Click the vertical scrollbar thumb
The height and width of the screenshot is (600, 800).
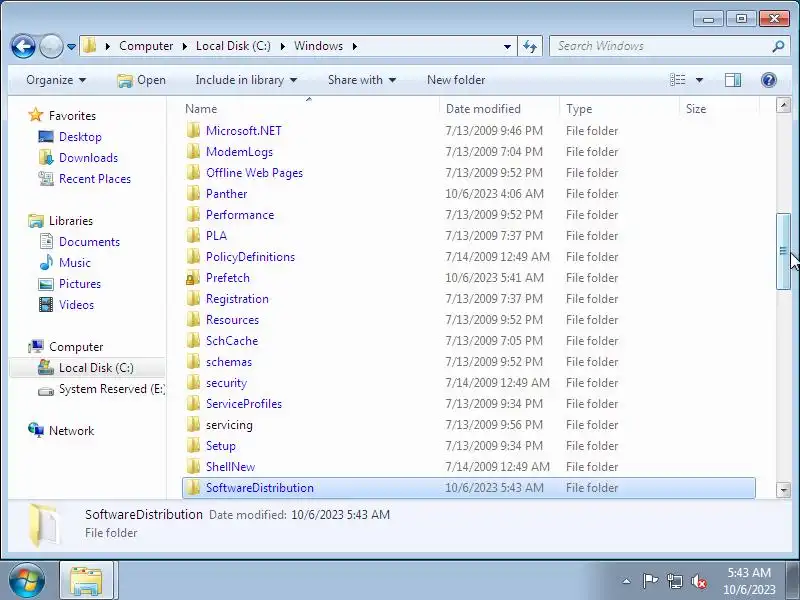tap(783, 252)
